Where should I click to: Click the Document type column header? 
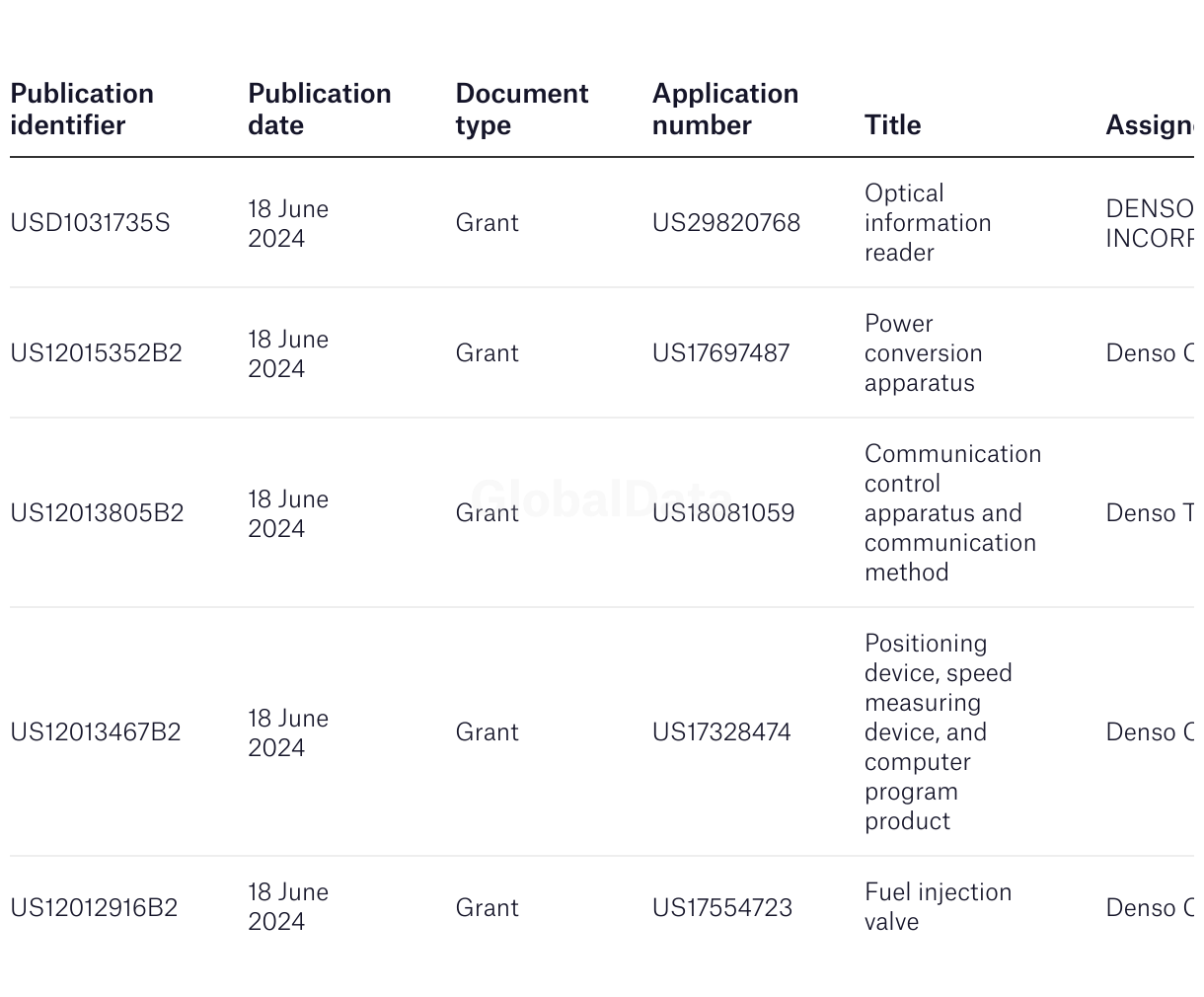(x=521, y=109)
